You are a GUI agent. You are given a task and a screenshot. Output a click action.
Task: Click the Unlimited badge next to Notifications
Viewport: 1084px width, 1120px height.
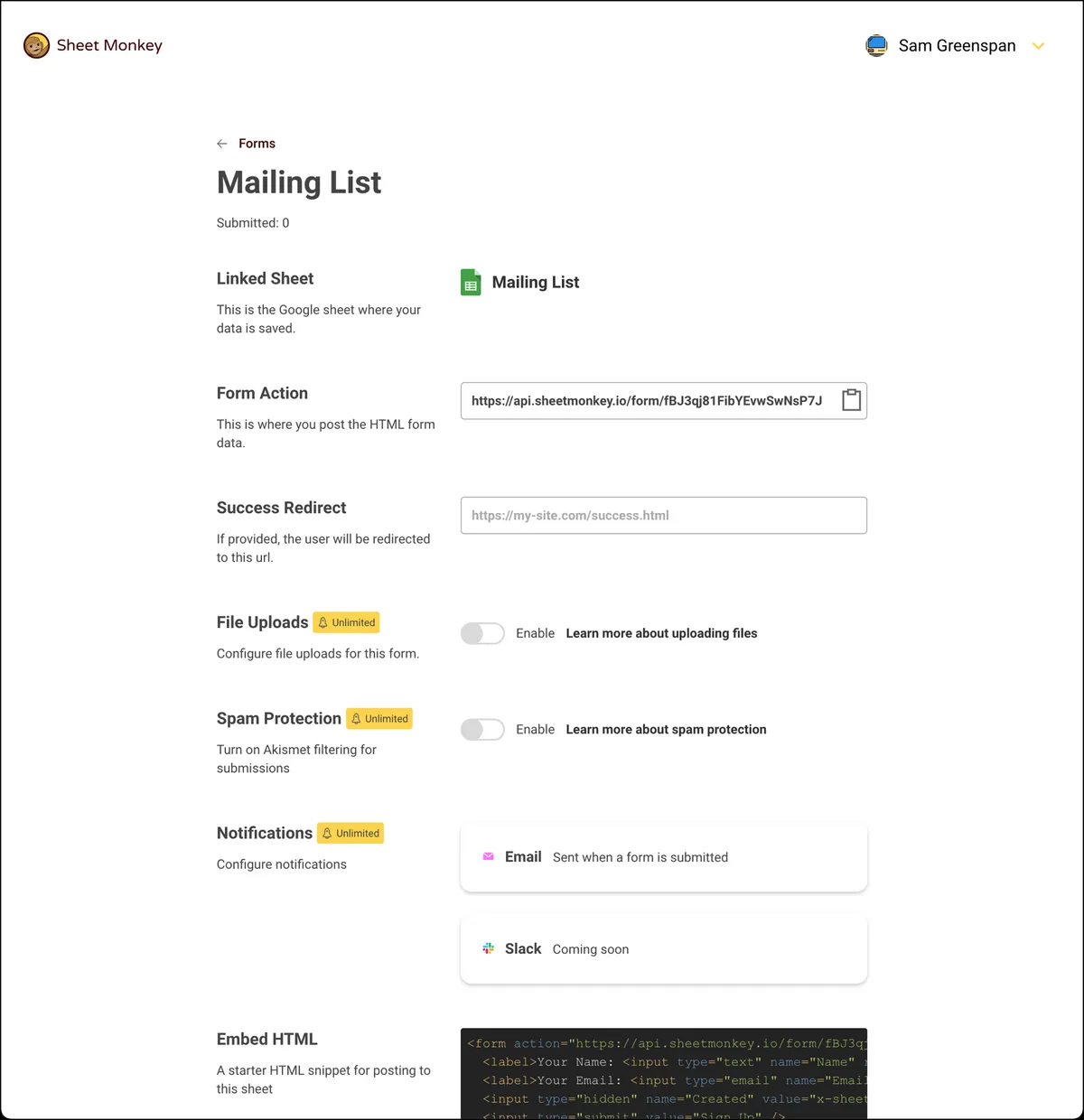pos(350,833)
